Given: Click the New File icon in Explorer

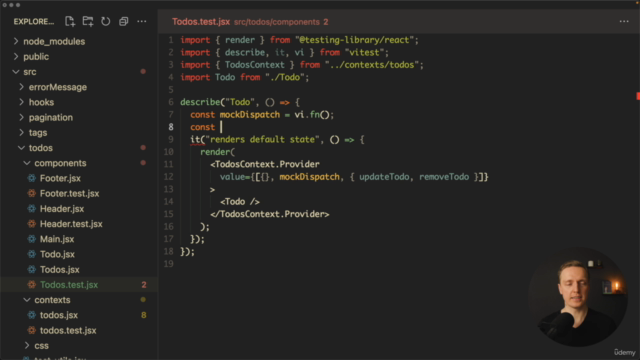Looking at the screenshot, I should tap(70, 21).
